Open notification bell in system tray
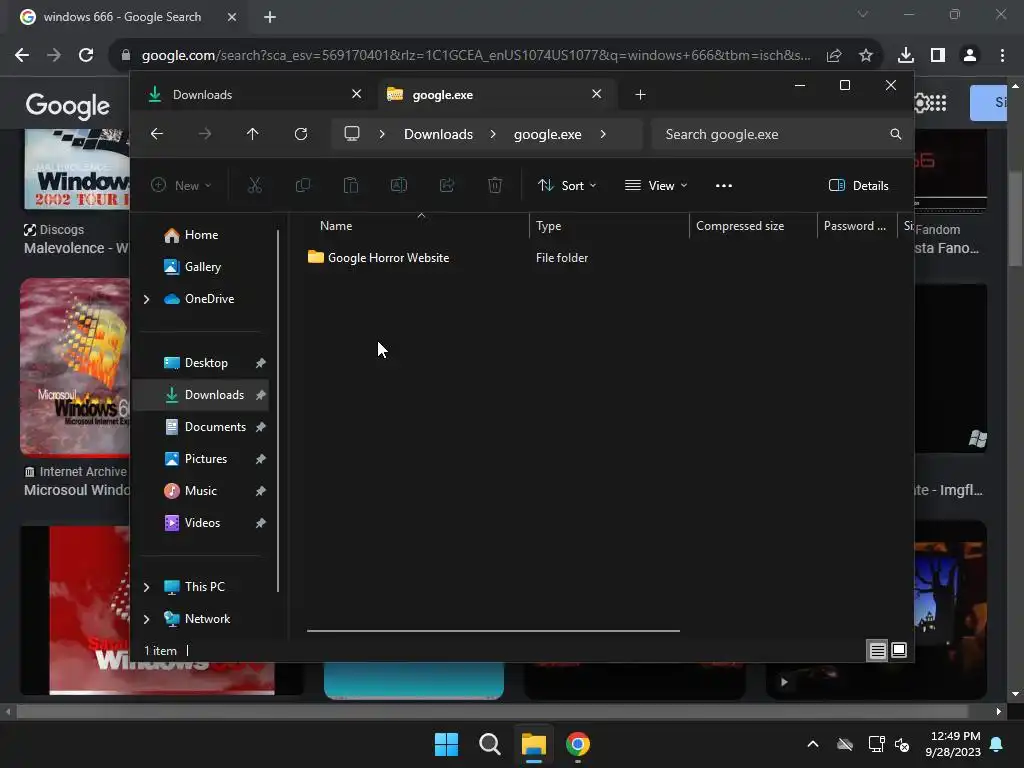 click(x=997, y=744)
